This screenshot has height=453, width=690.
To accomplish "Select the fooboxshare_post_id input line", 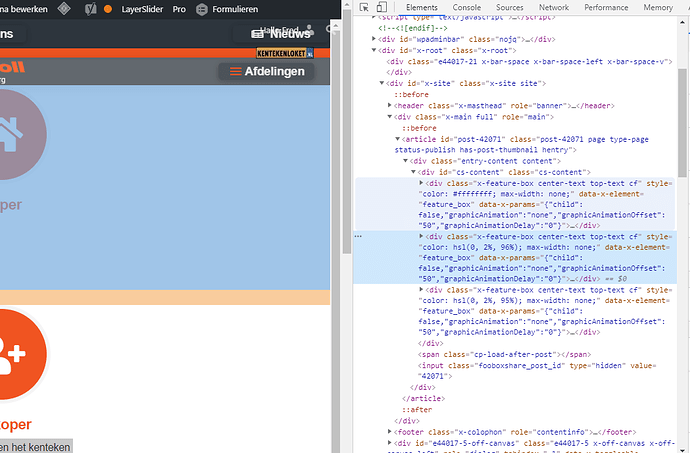I will (537, 371).
